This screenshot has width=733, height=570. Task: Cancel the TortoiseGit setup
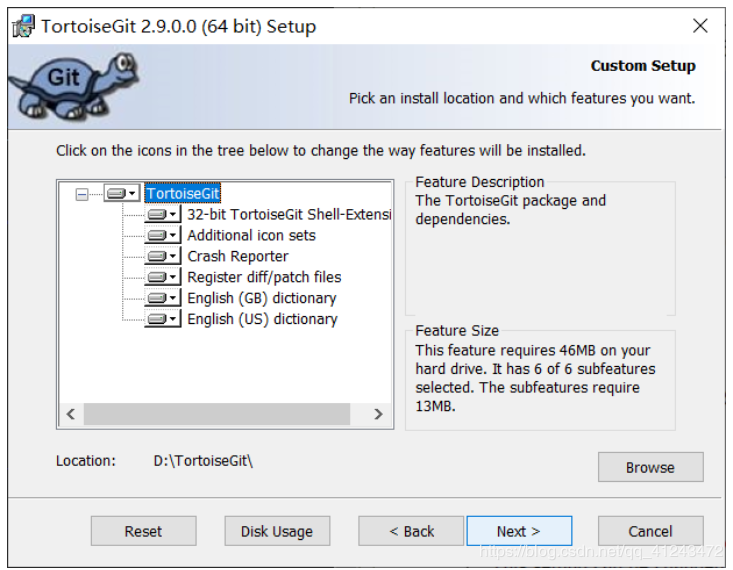tap(650, 531)
